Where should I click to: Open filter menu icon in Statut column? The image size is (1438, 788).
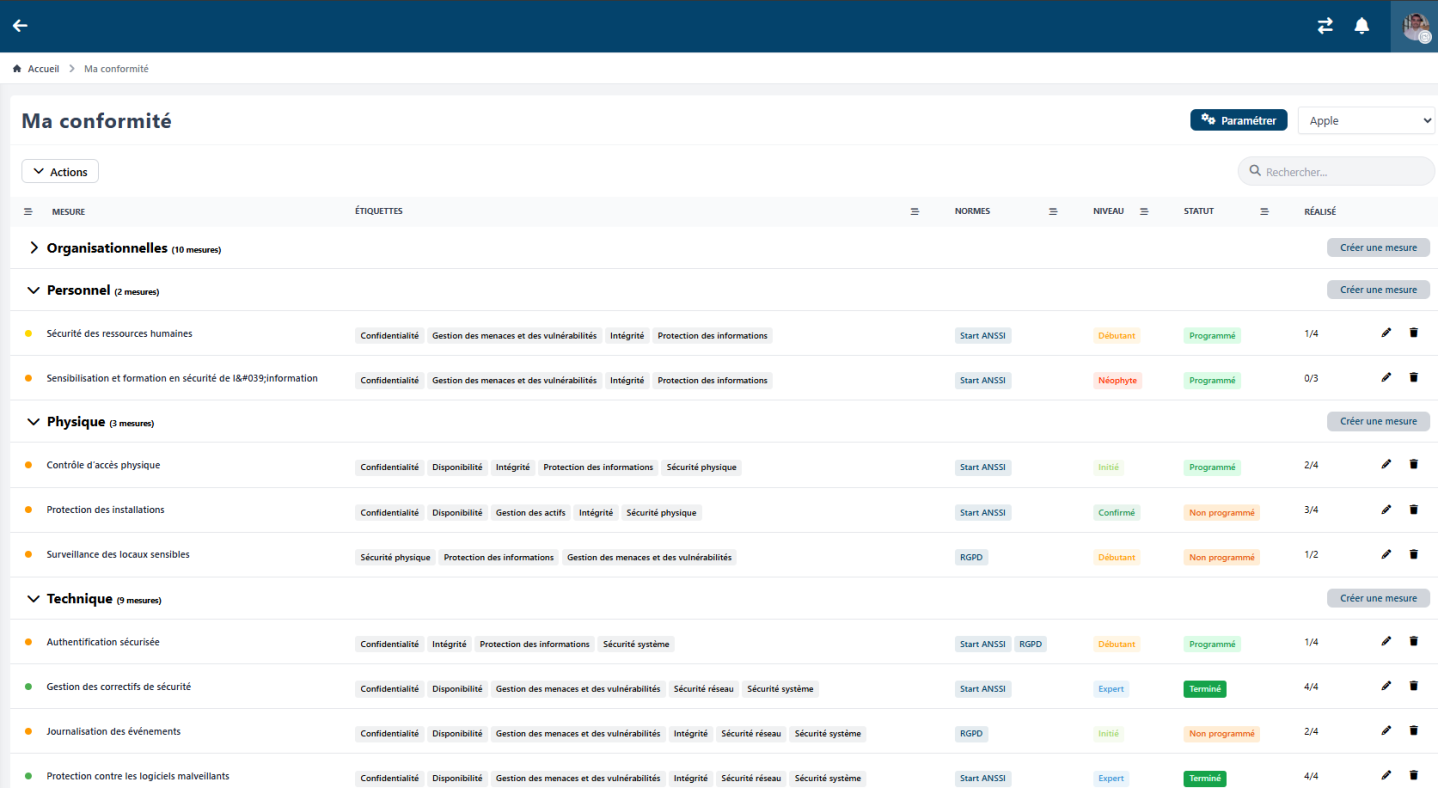pyautogui.click(x=1264, y=212)
